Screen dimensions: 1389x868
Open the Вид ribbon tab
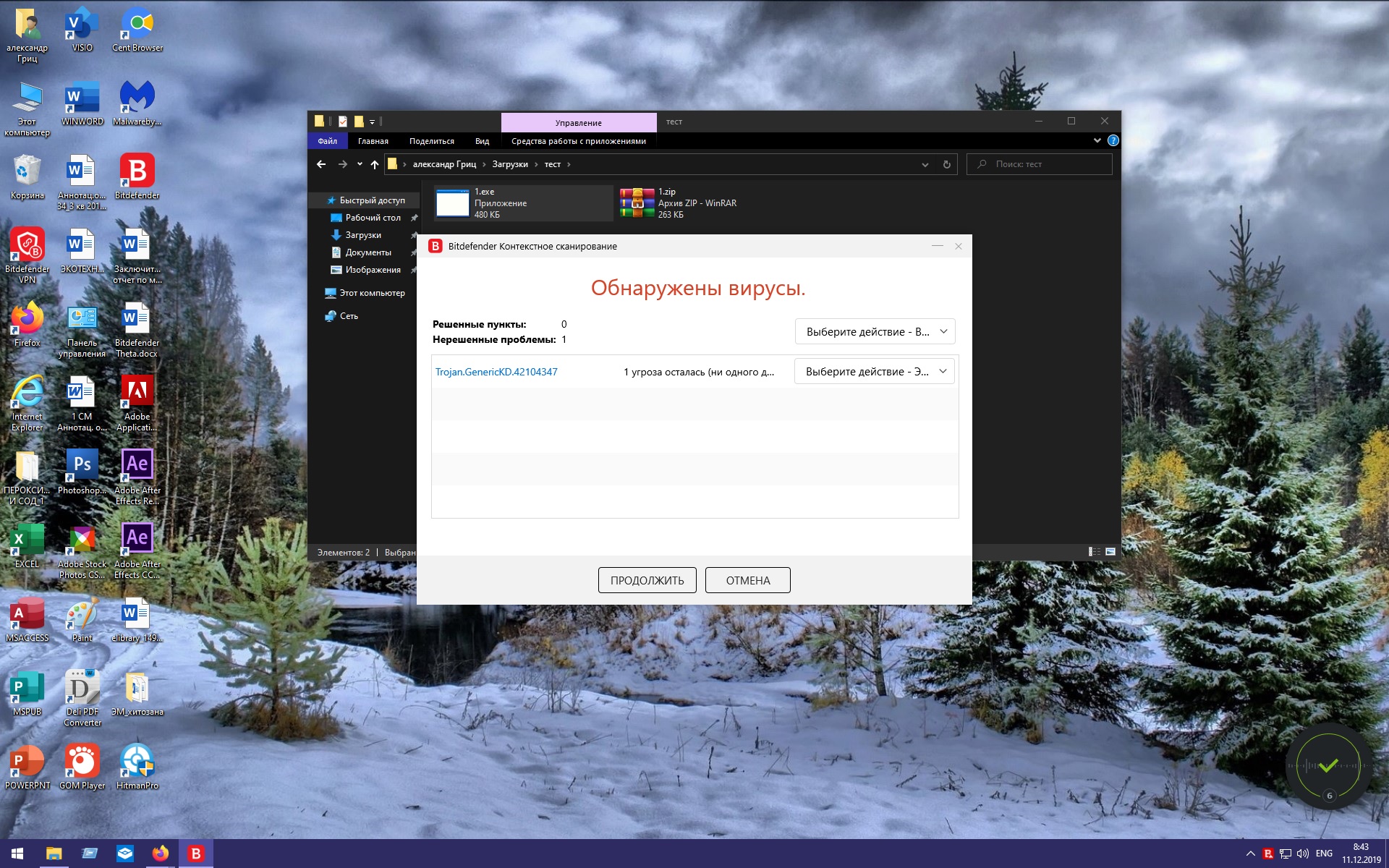pyautogui.click(x=482, y=142)
